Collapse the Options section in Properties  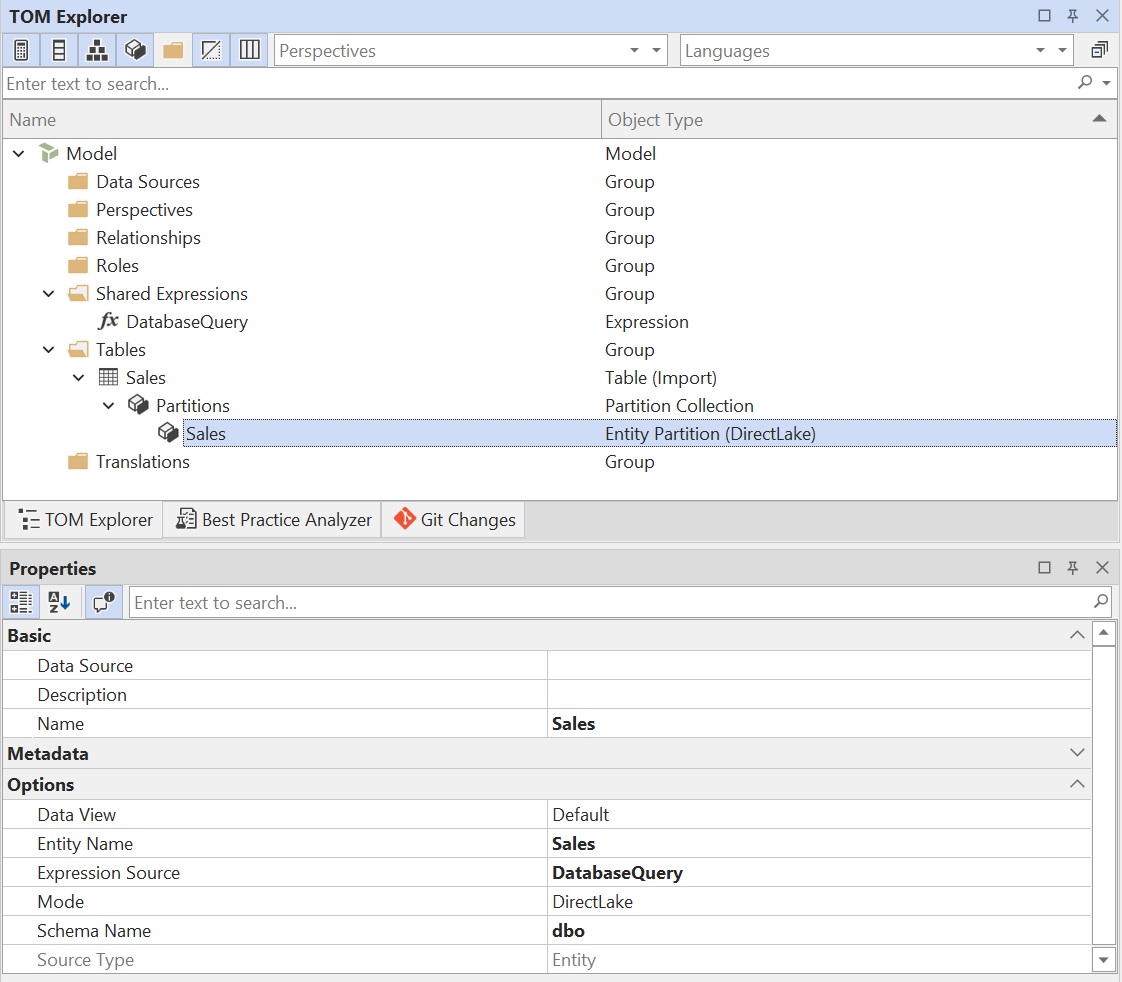1077,784
